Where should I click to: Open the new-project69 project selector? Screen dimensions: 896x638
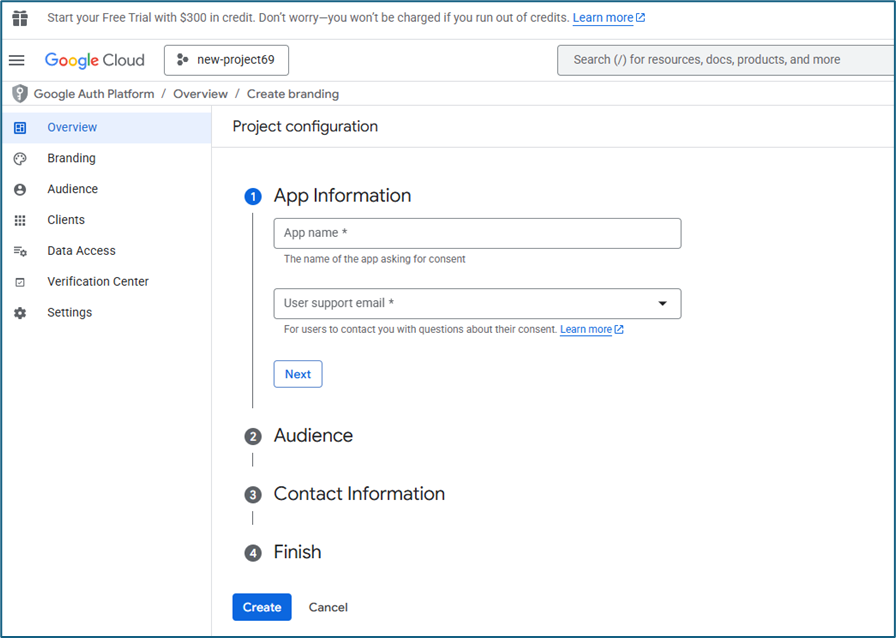click(226, 60)
